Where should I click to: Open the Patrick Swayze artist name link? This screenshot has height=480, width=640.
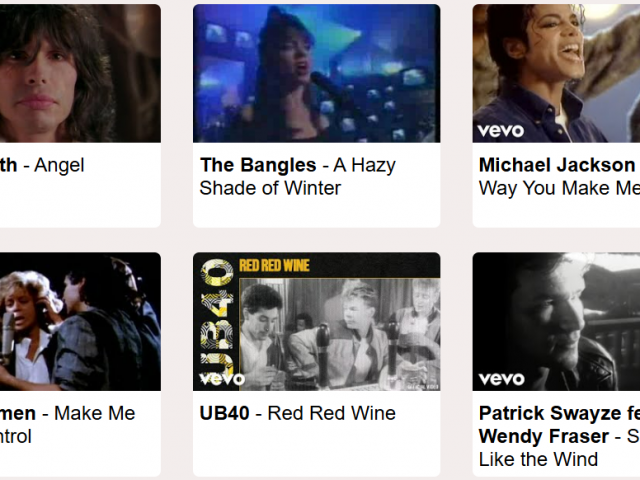tap(549, 413)
